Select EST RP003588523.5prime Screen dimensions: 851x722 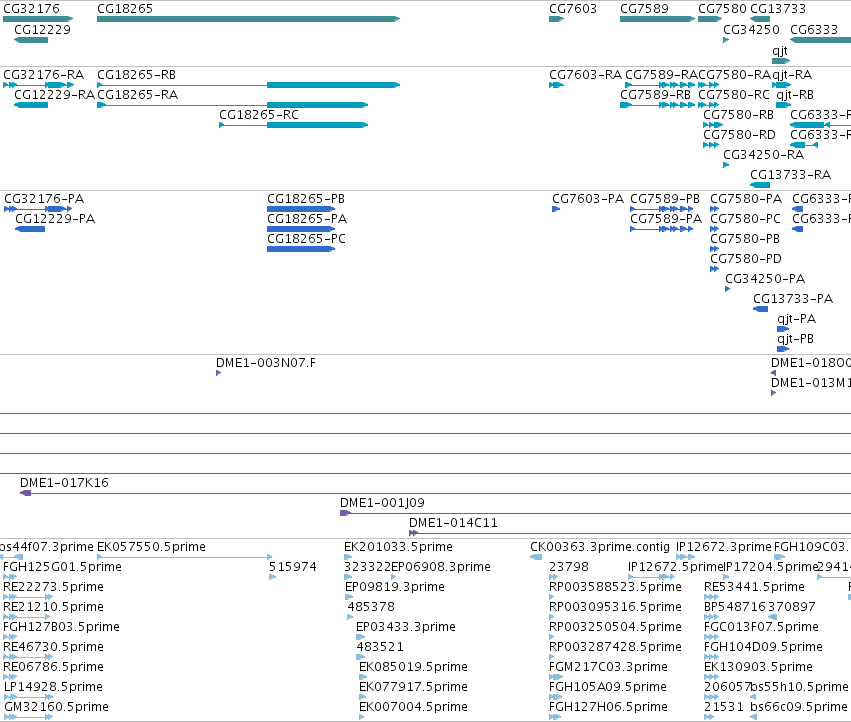(x=552, y=597)
